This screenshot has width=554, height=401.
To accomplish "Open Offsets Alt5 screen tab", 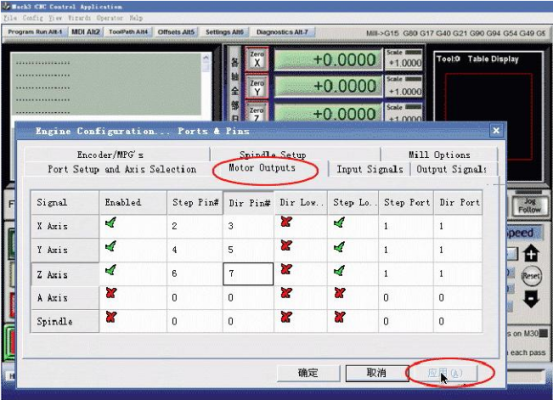I will point(176,32).
